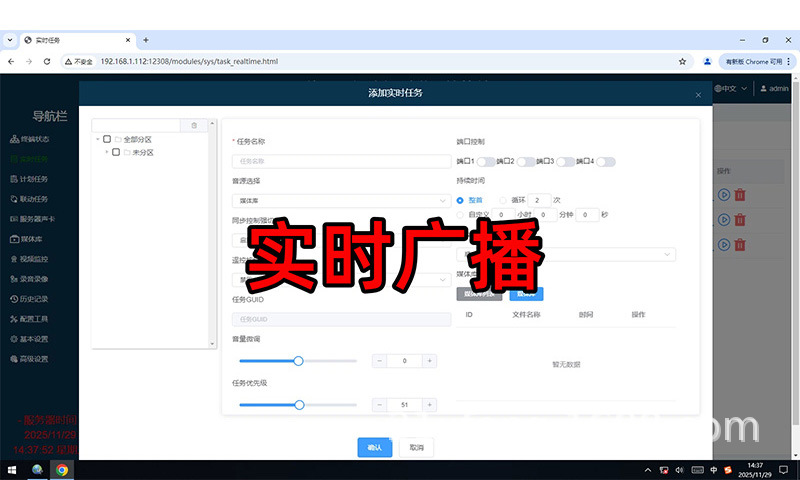Image resolution: width=800 pixels, height=480 pixels.
Task: Click the Chrome icon in the taskbar
Action: pos(62,470)
